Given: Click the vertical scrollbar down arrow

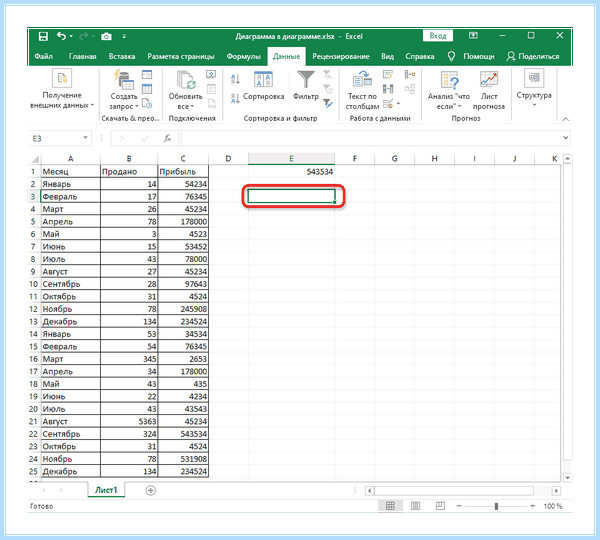Looking at the screenshot, I should 567,477.
